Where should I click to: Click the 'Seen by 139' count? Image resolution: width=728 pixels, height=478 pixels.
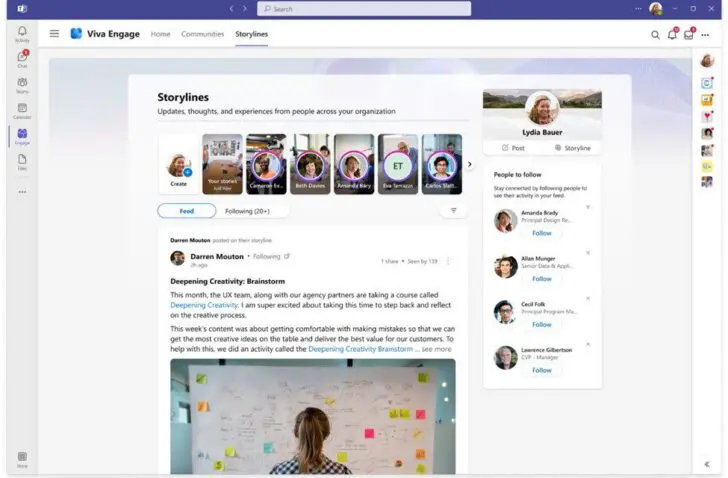click(x=422, y=261)
